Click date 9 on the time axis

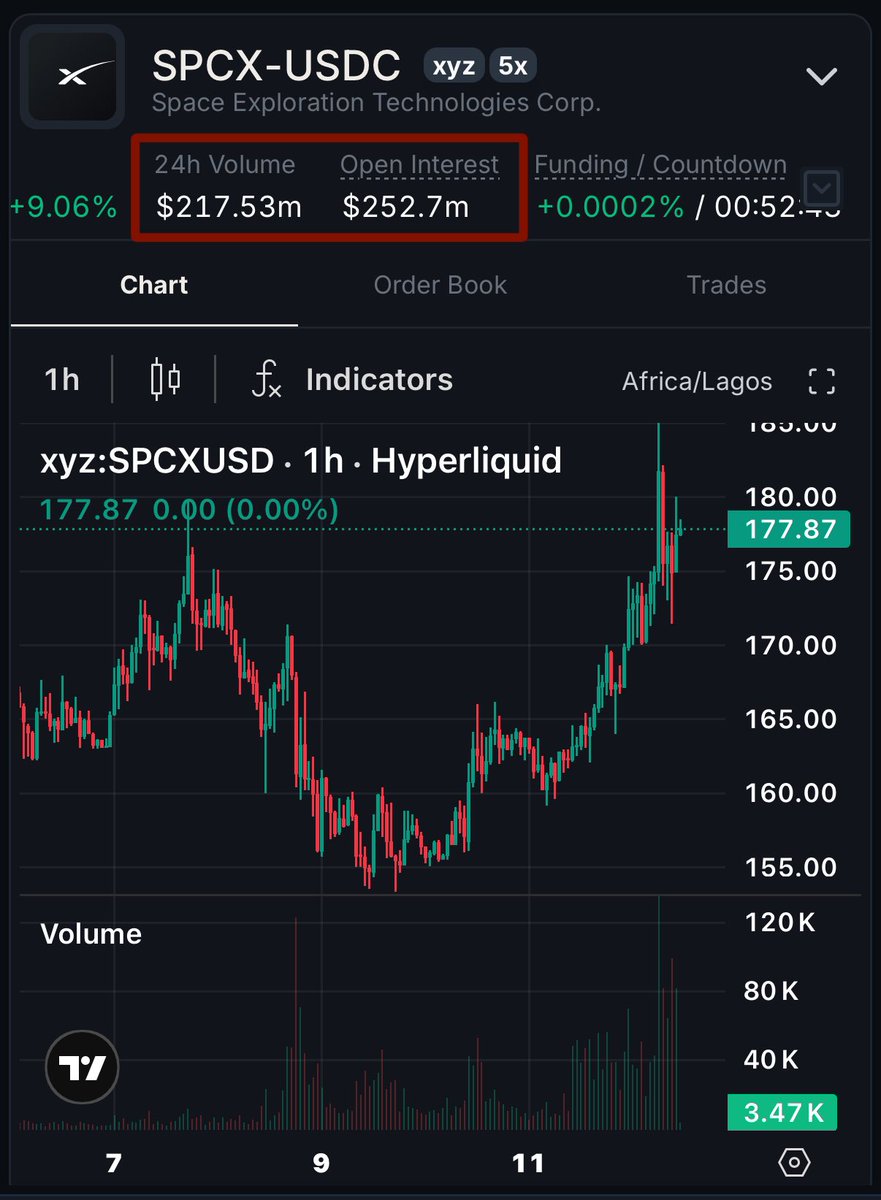(x=321, y=1163)
